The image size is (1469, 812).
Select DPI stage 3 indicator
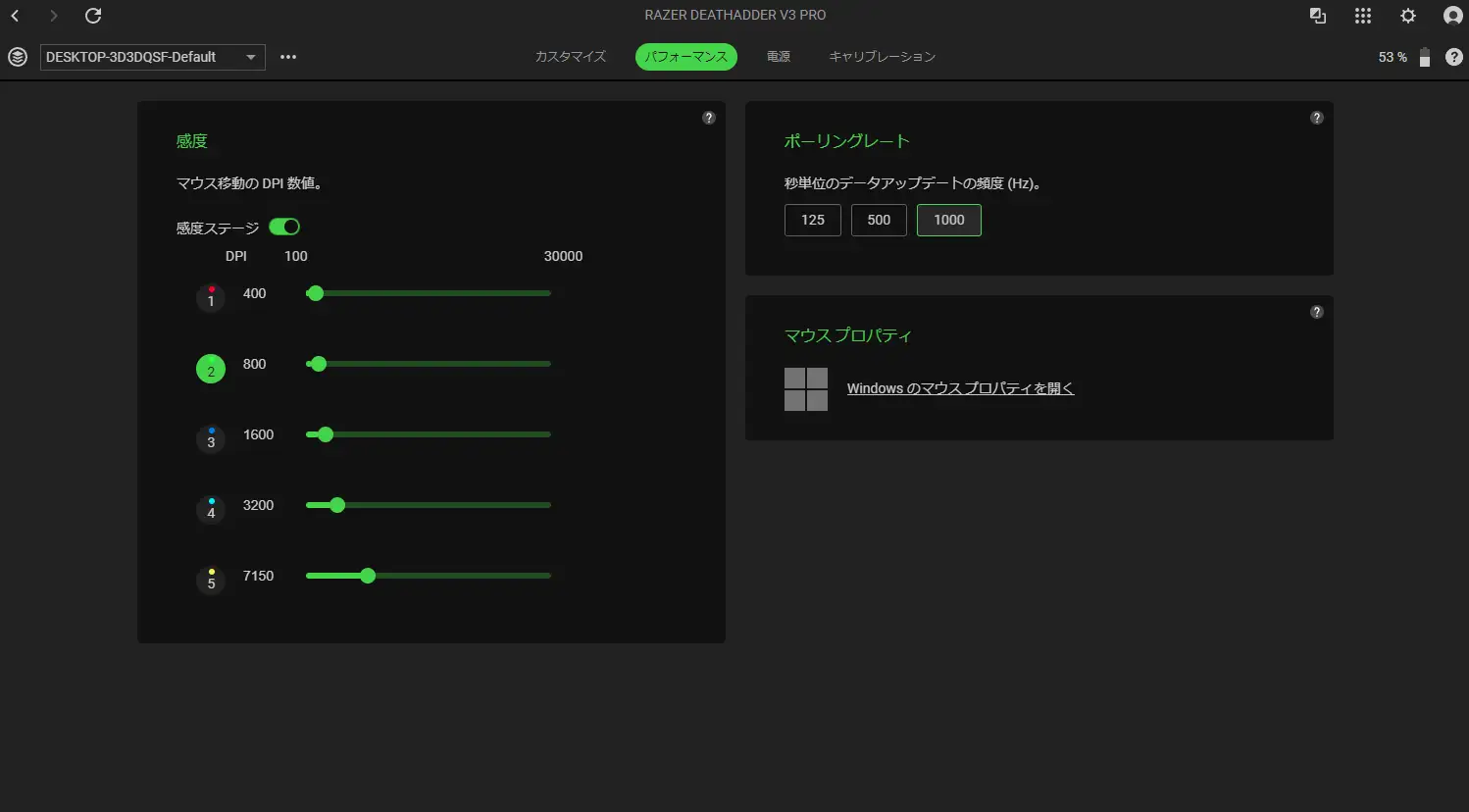pyautogui.click(x=211, y=438)
